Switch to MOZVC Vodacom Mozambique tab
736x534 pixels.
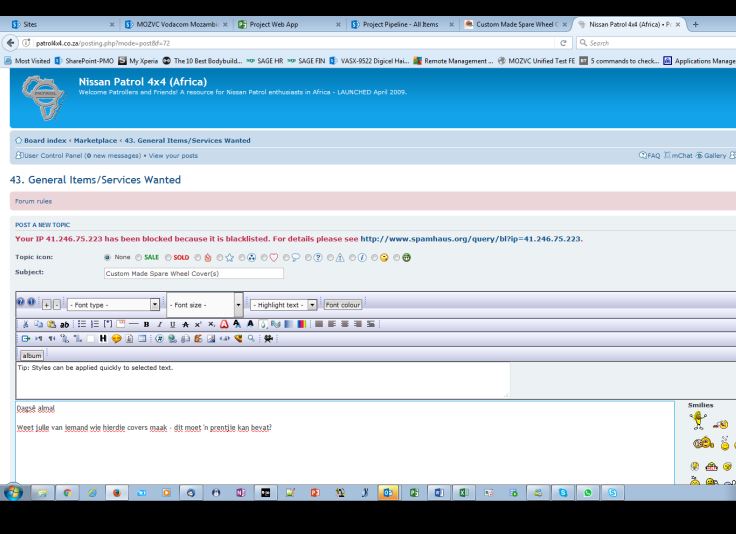(176, 24)
